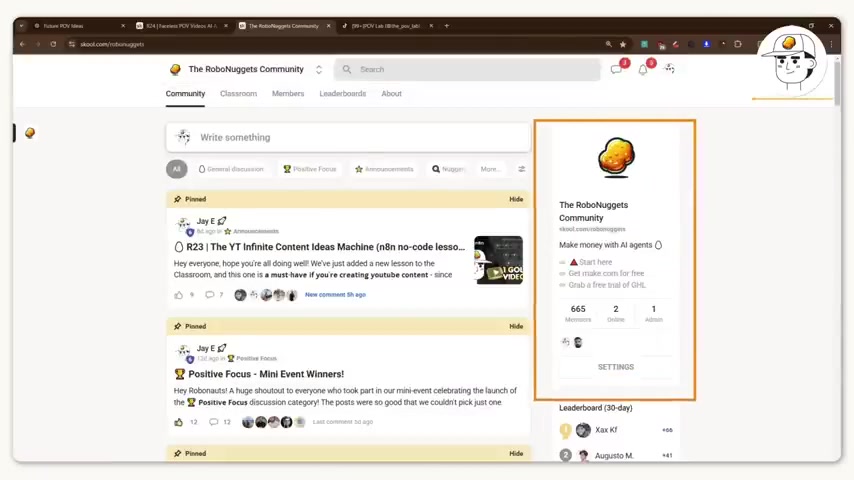Select the All category filter
Viewport: 854px width, 480px height.
coord(176,169)
